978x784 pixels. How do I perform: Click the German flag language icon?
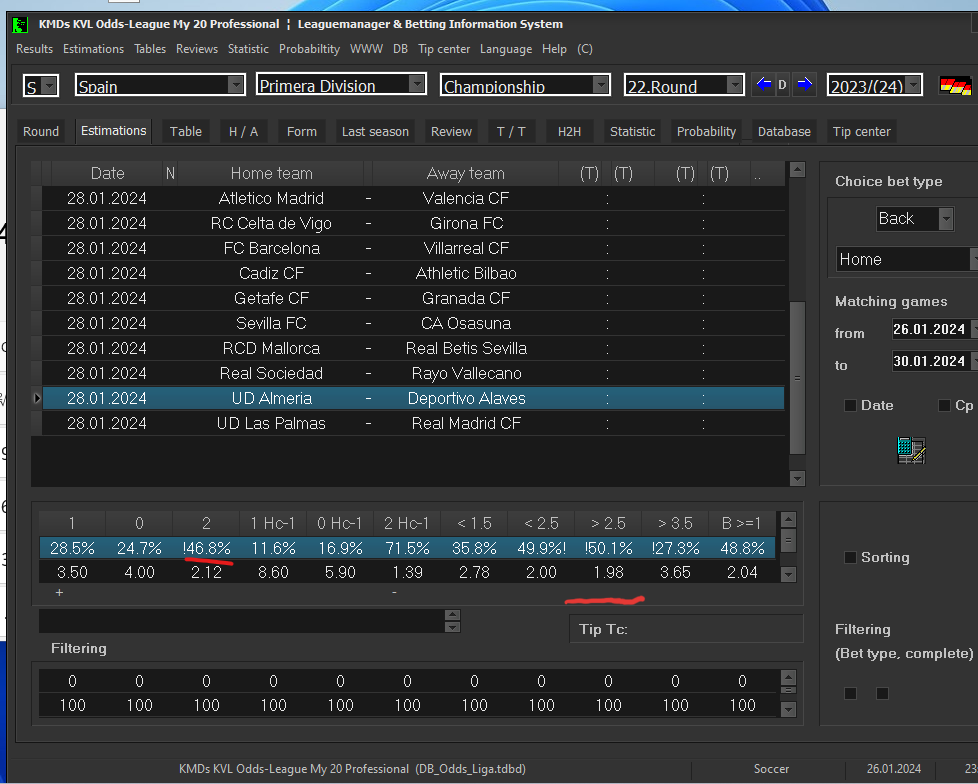click(x=955, y=85)
